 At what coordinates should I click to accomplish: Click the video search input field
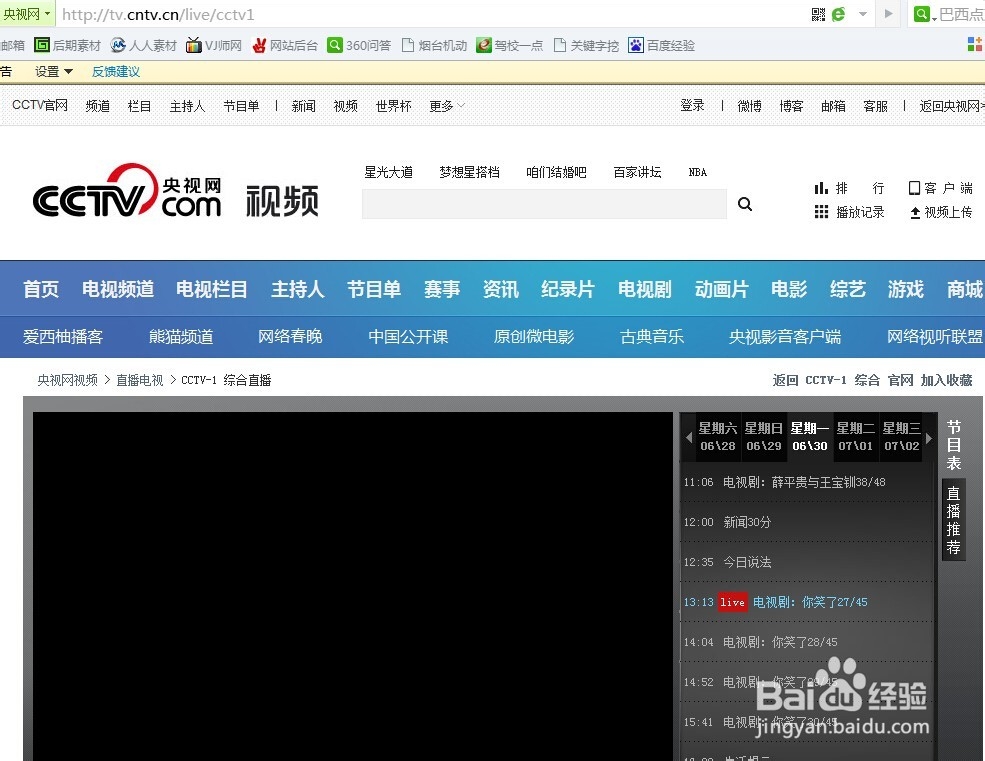pos(544,204)
